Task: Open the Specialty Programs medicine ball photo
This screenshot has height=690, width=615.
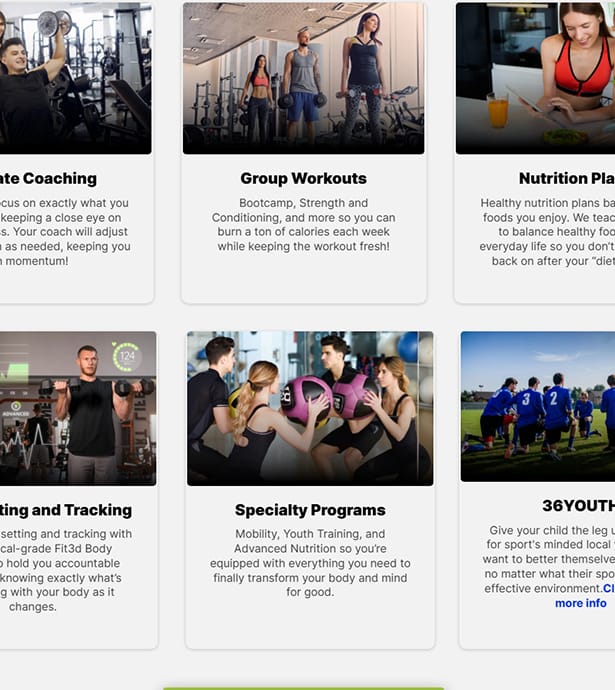Action: (x=310, y=408)
